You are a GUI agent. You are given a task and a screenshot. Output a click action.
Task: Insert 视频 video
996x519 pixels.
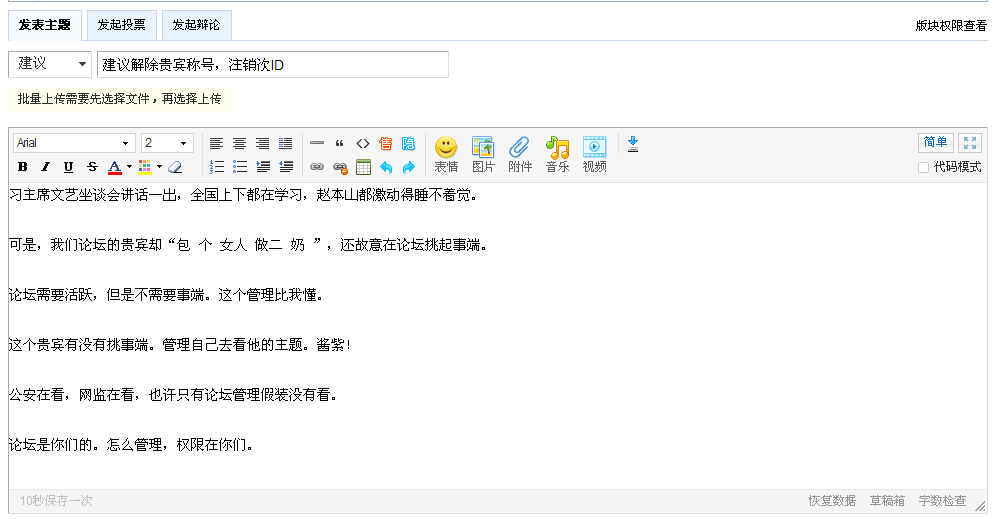(595, 154)
